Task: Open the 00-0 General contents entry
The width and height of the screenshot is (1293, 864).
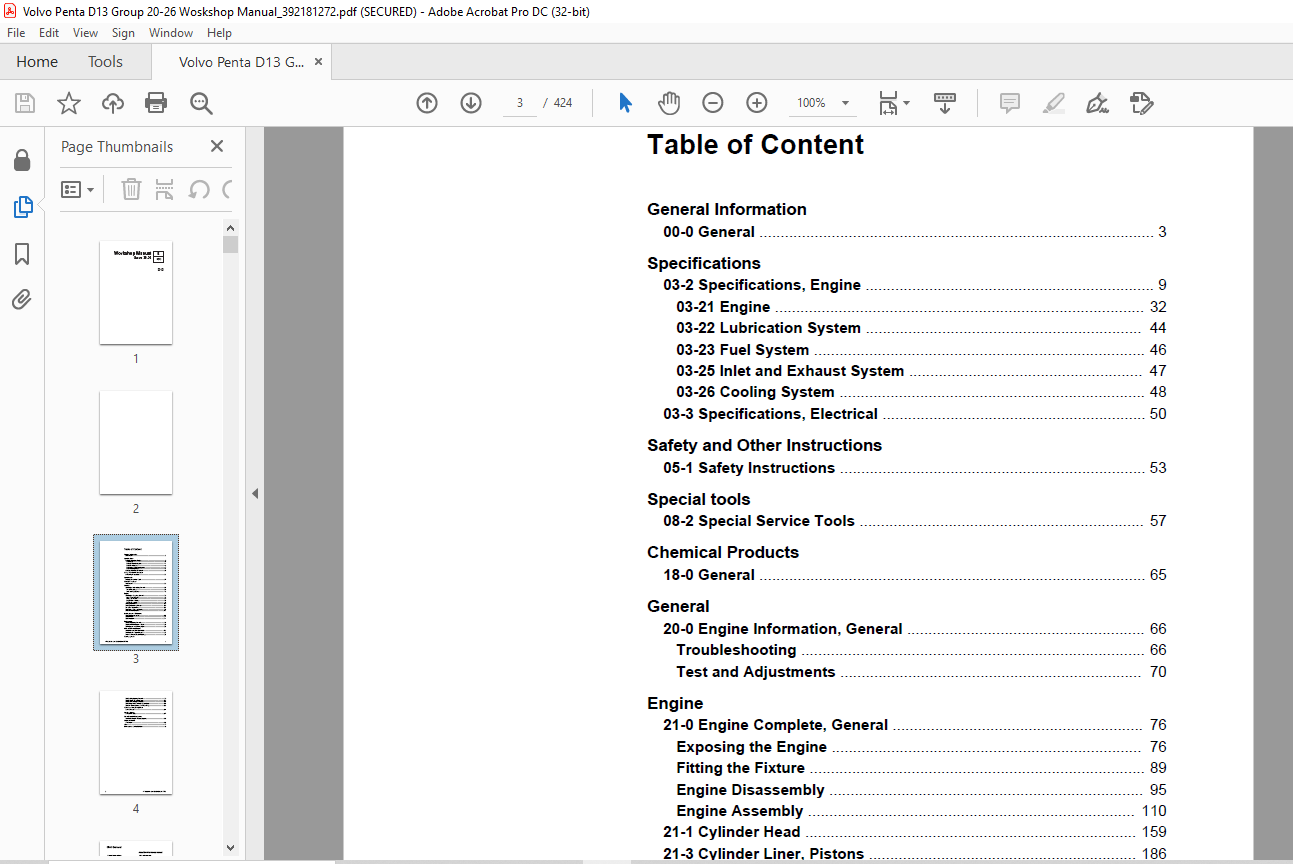Action: point(915,232)
